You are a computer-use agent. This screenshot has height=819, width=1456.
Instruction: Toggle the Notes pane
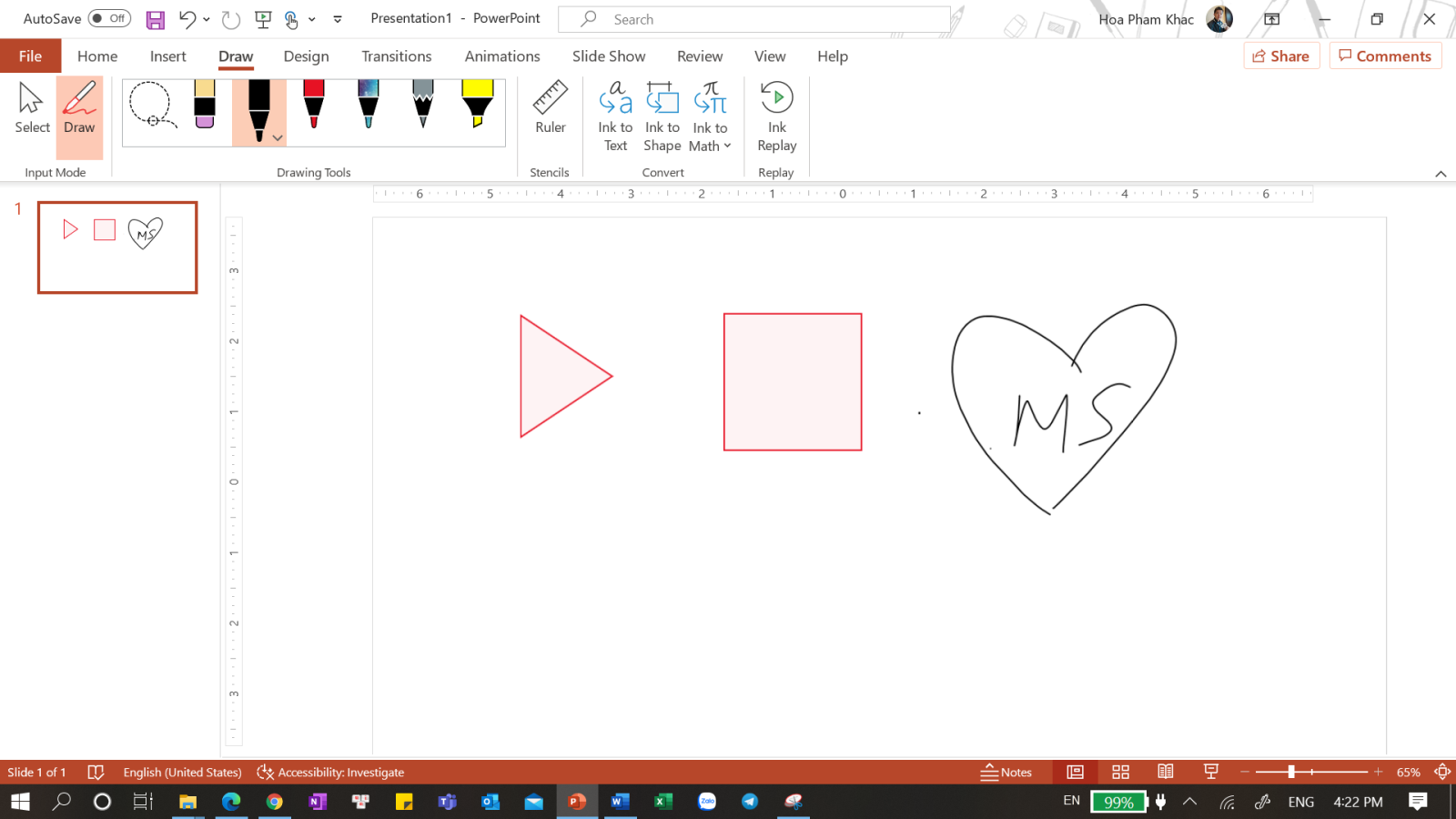1006,772
